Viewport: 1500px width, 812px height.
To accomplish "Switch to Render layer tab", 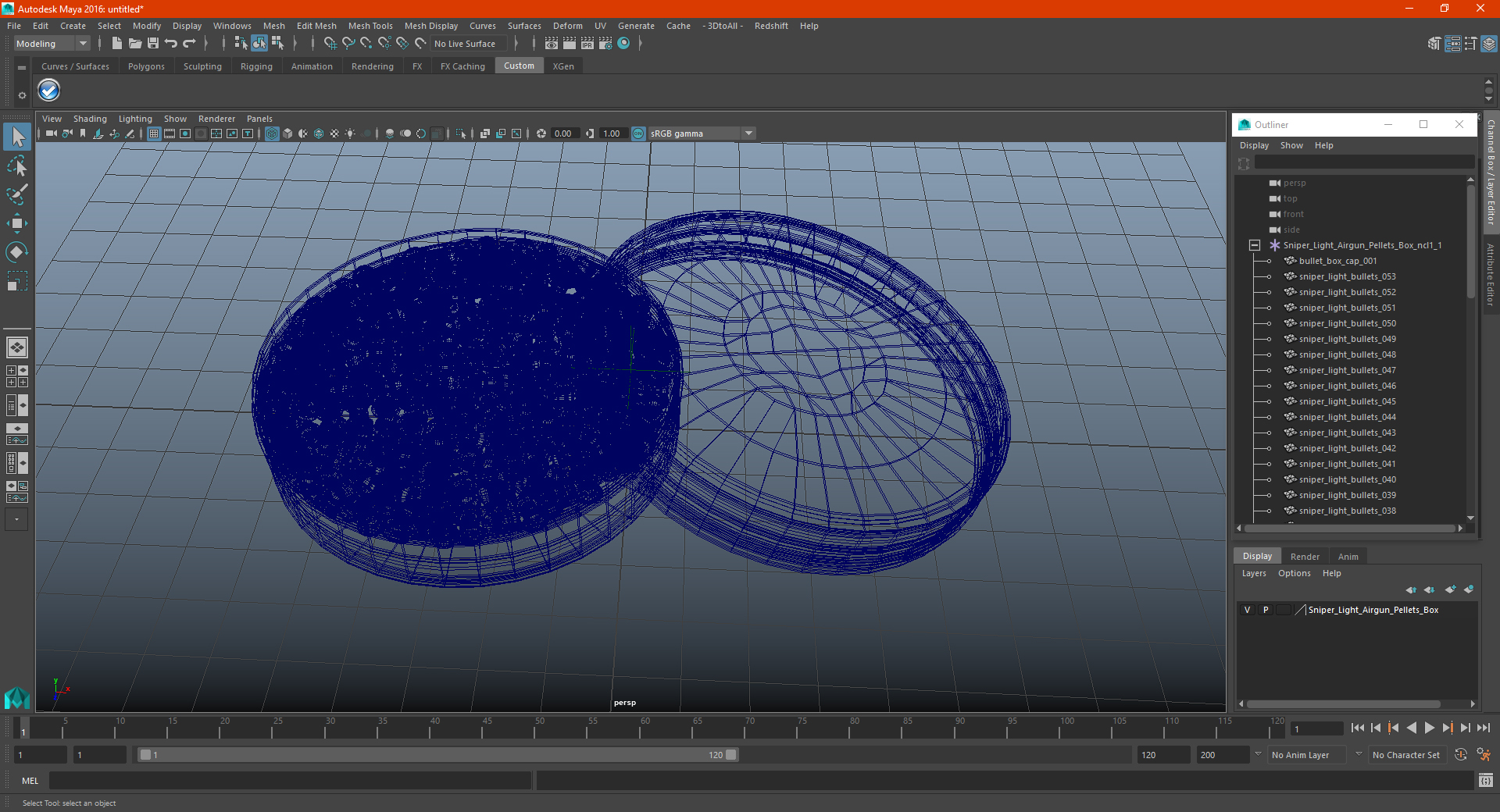I will pyautogui.click(x=1305, y=557).
